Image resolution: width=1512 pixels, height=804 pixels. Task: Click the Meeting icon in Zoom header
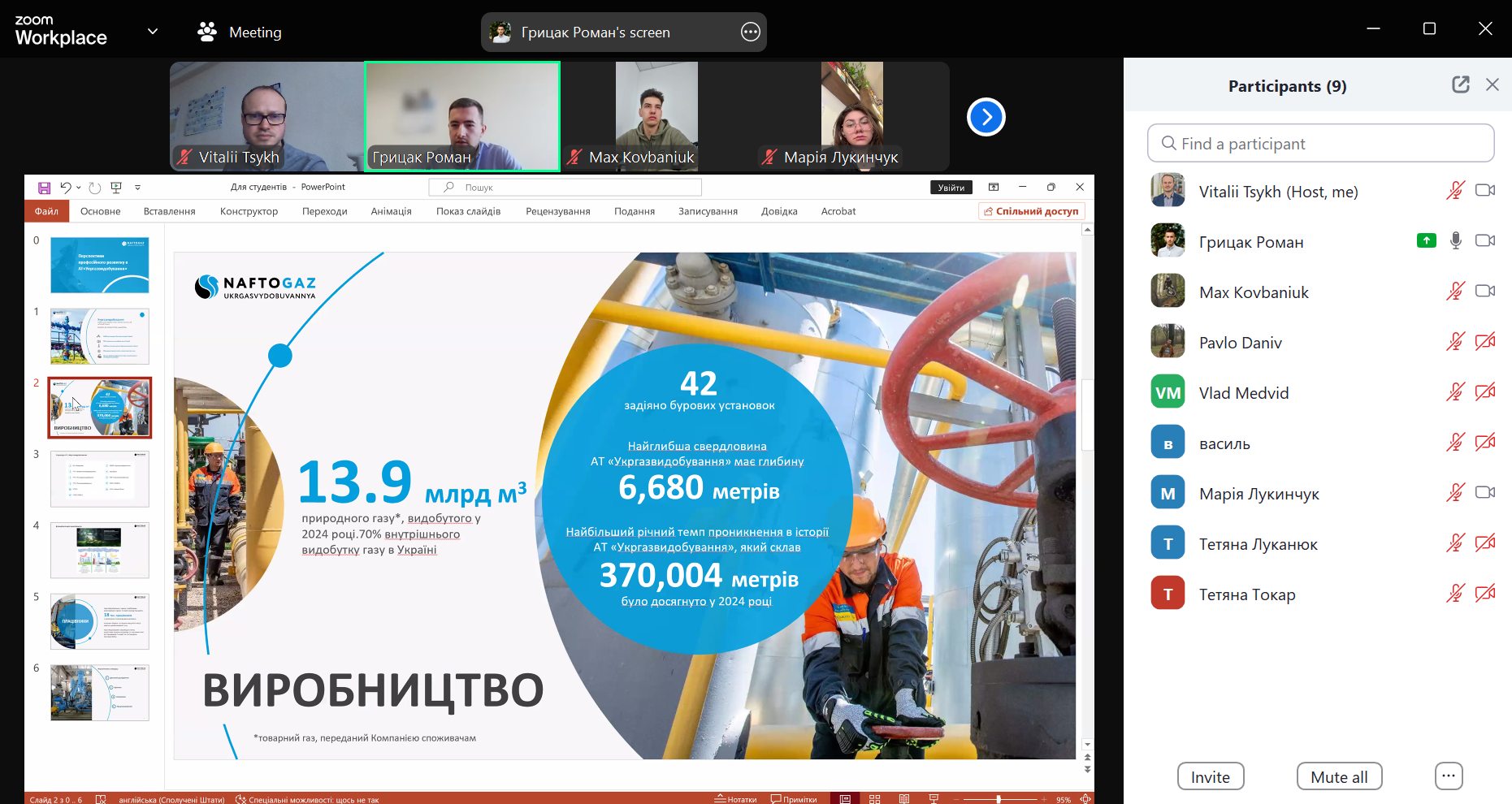click(x=207, y=32)
